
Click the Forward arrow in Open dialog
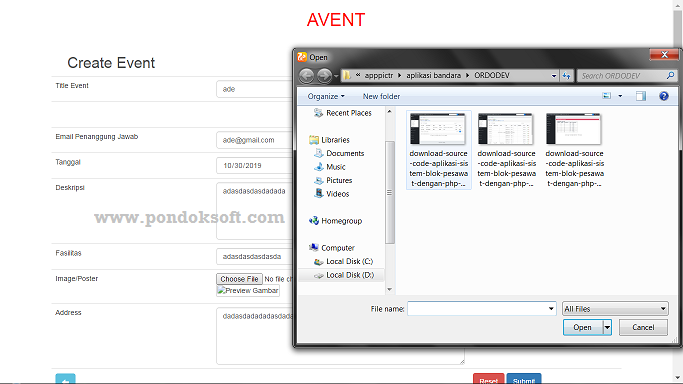(x=324, y=76)
